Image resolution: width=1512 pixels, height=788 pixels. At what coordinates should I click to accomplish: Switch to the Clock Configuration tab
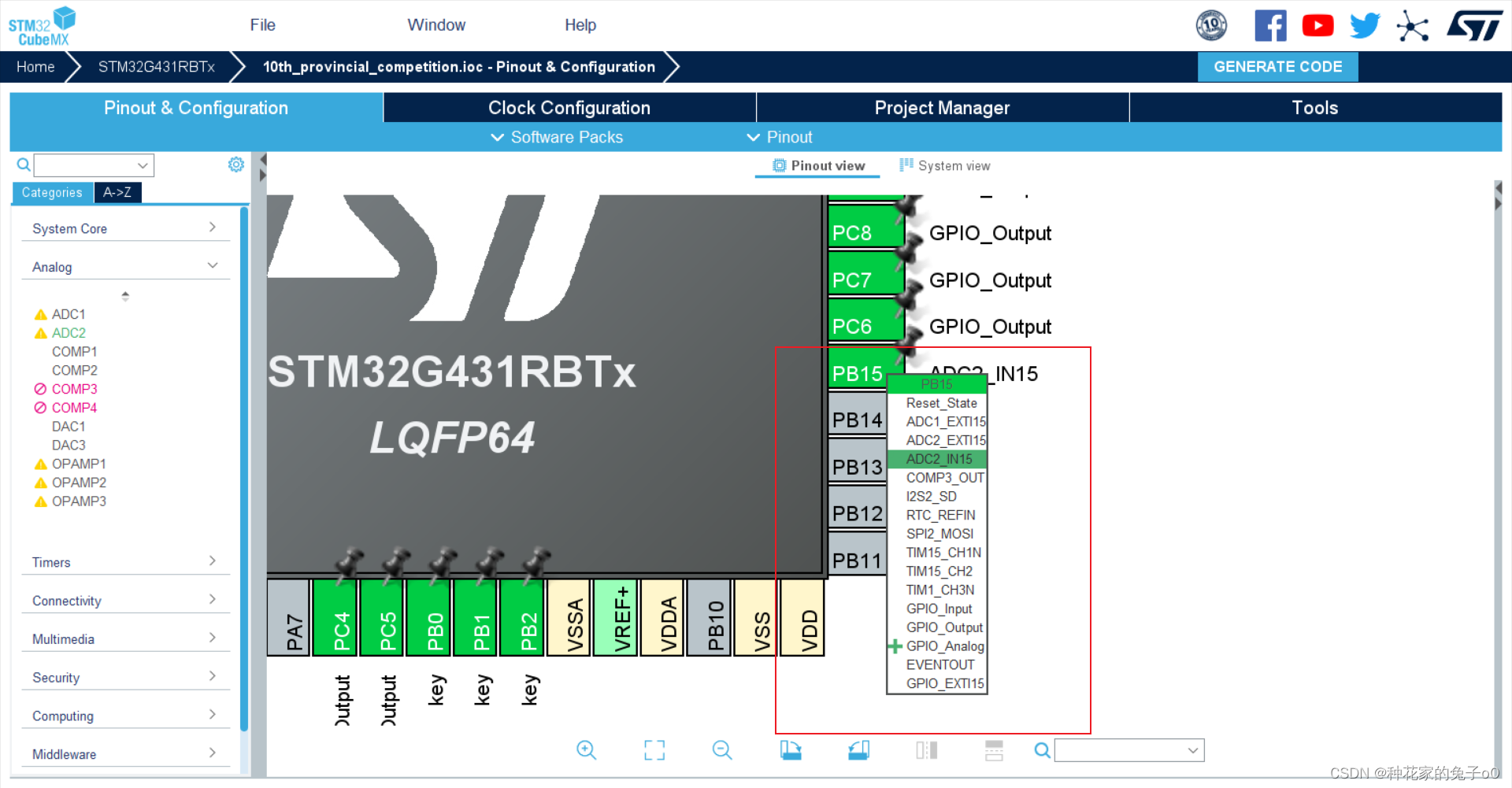coord(569,108)
